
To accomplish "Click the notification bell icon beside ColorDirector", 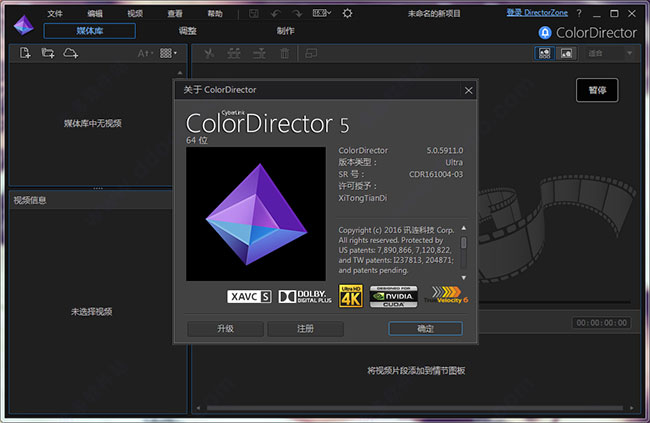I will [x=545, y=32].
